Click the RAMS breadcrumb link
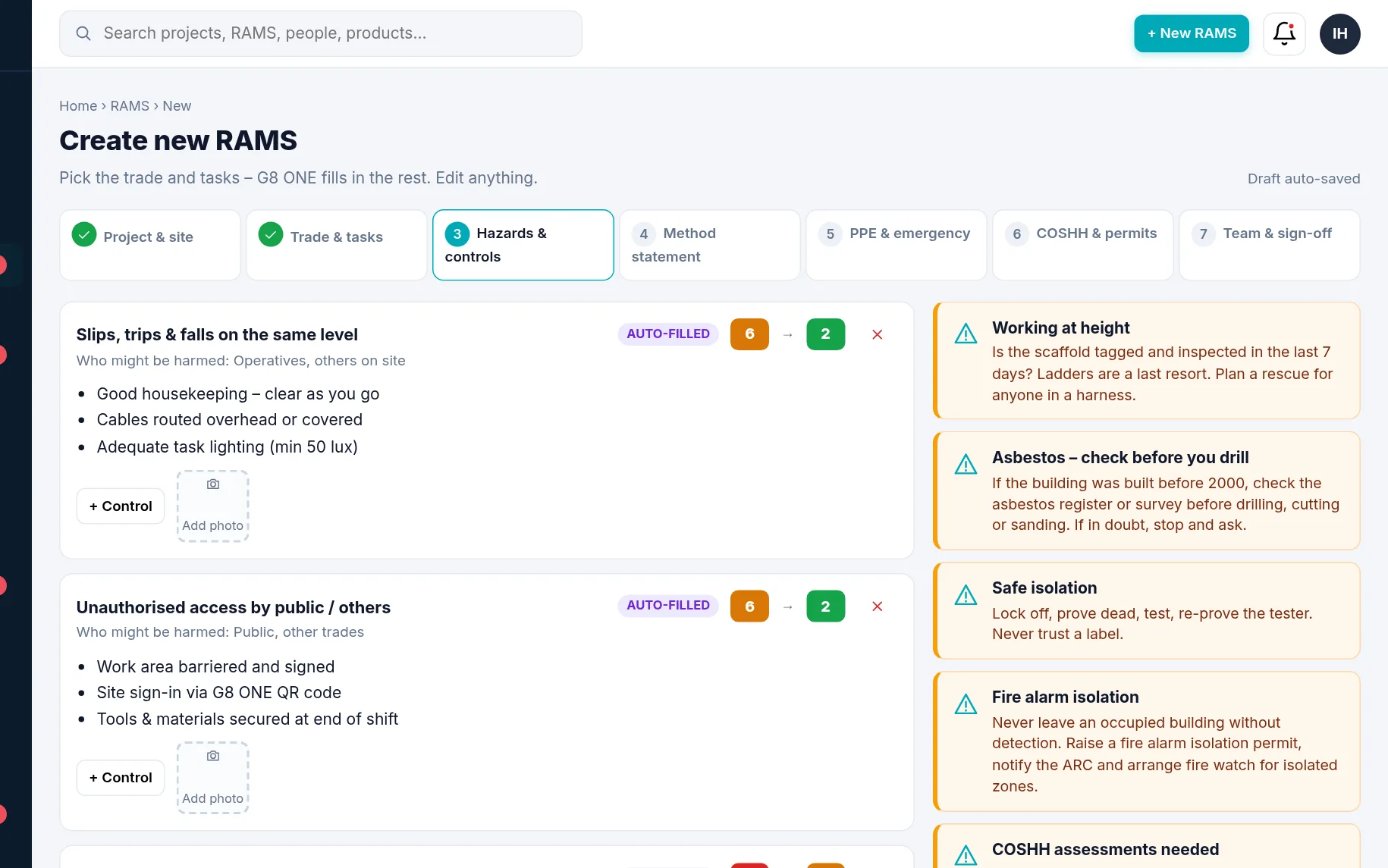The image size is (1388, 868). tap(130, 106)
